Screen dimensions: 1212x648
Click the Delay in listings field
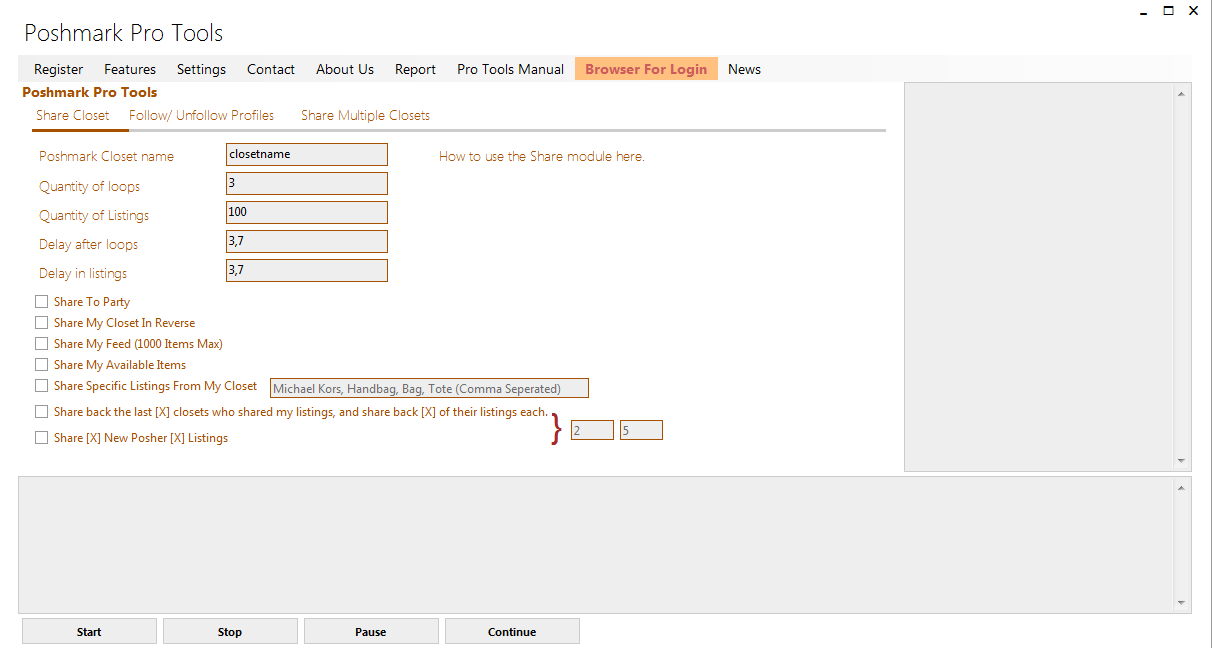click(x=307, y=270)
